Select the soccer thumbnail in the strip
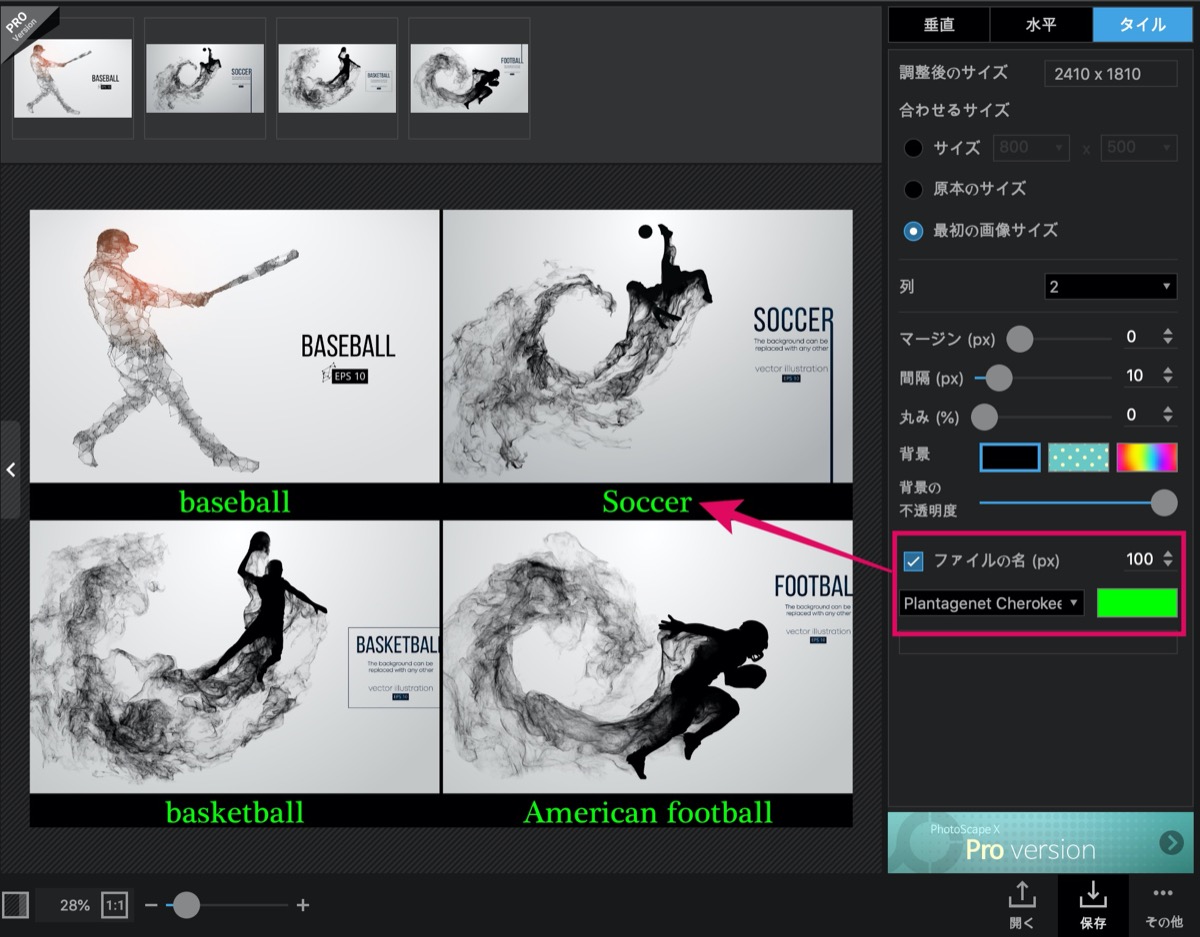 (205, 78)
